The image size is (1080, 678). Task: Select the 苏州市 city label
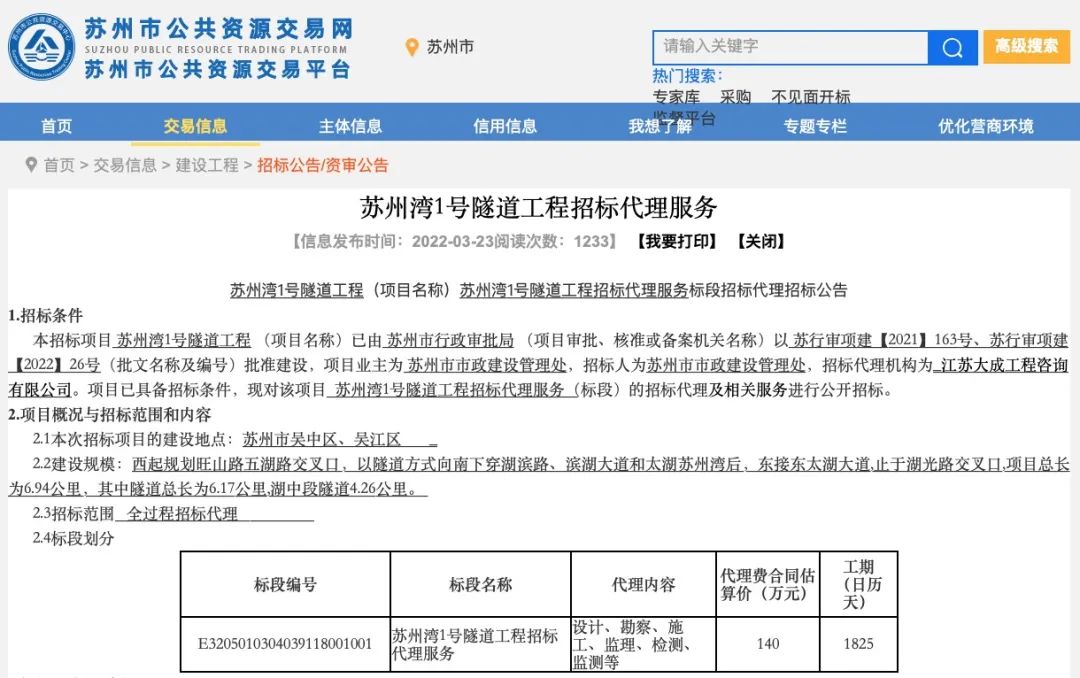coord(450,47)
